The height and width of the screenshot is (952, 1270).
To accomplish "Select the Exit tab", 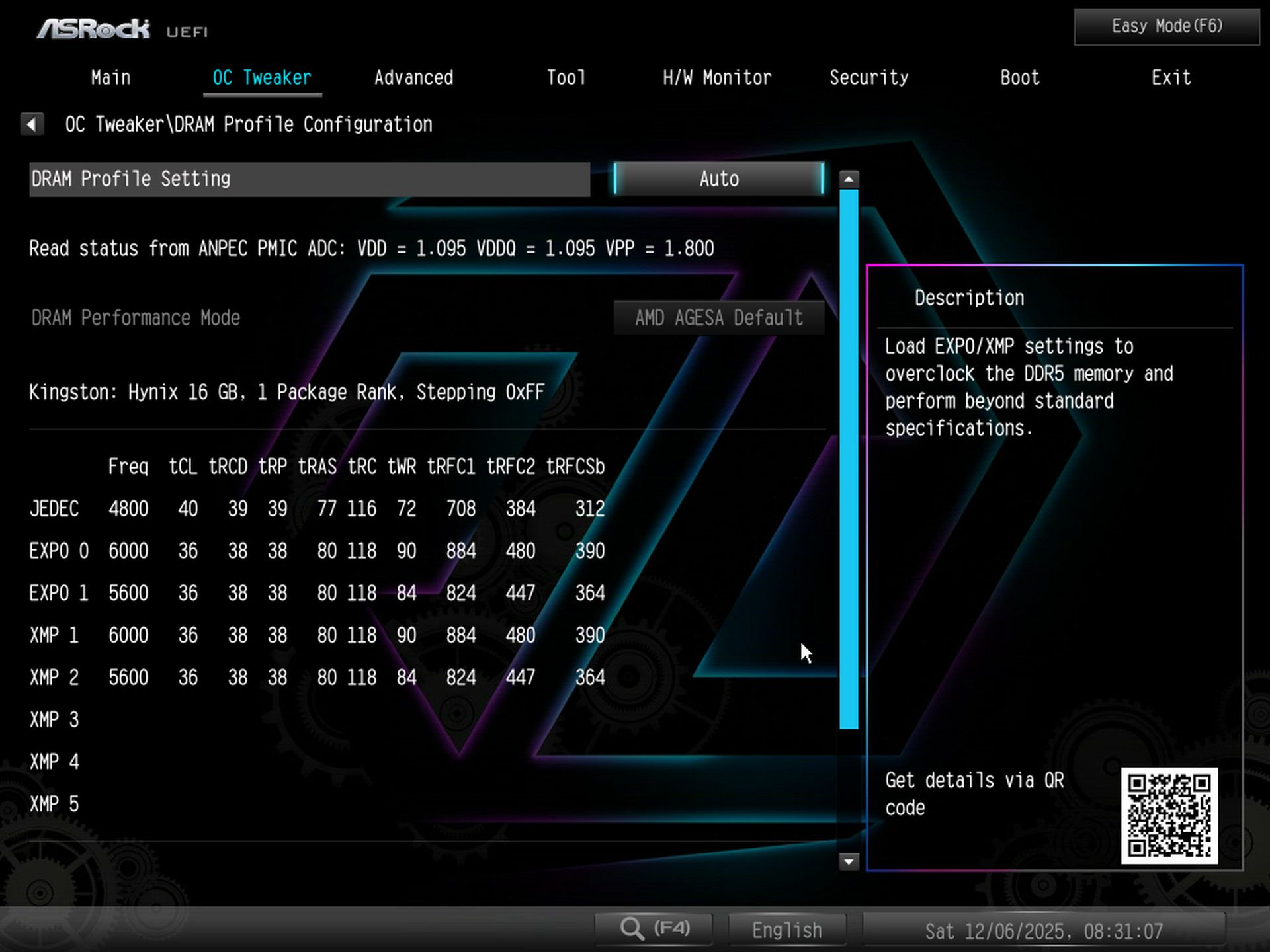I will click(x=1171, y=78).
